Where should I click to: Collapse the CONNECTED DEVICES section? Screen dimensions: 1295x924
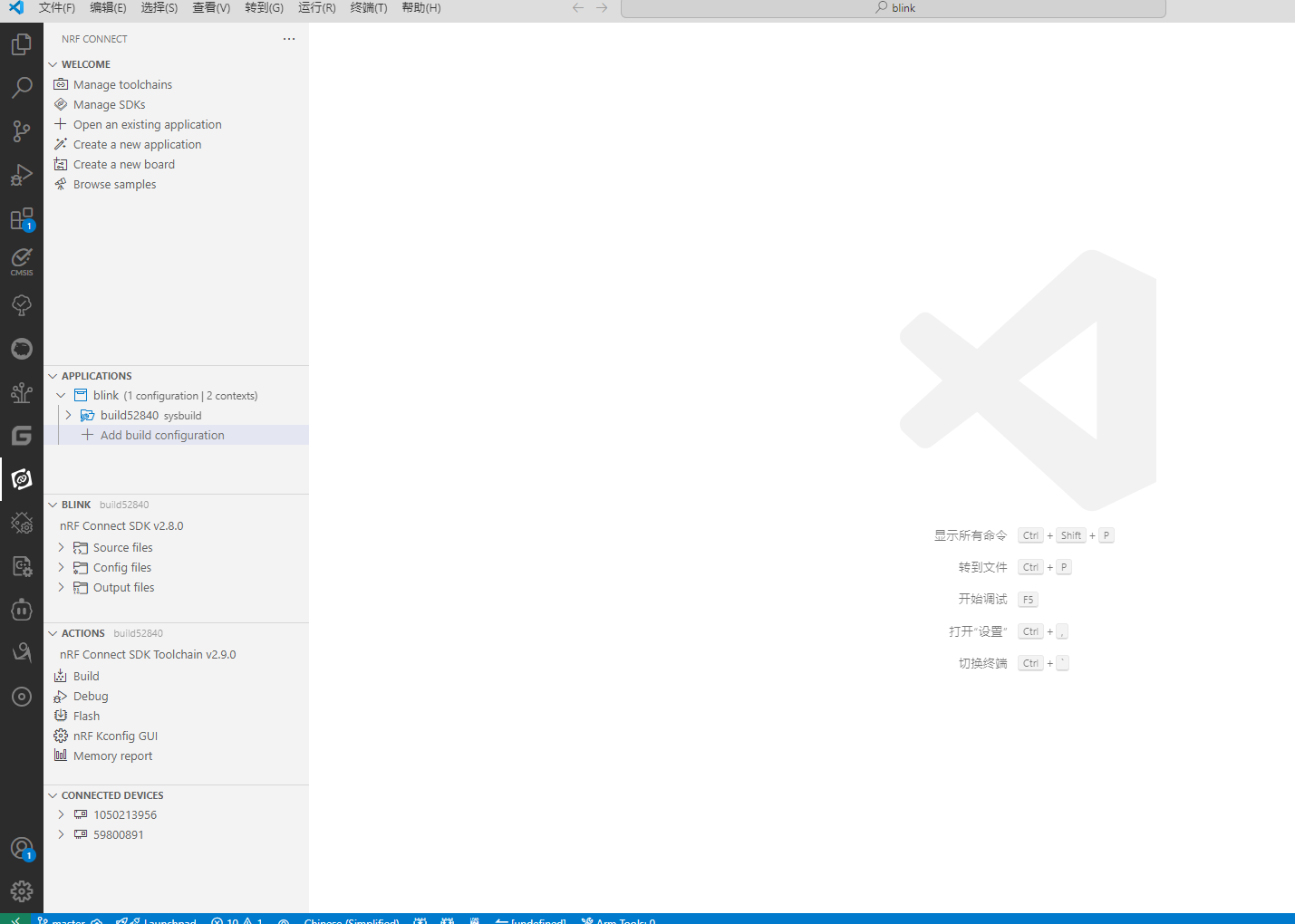53,795
